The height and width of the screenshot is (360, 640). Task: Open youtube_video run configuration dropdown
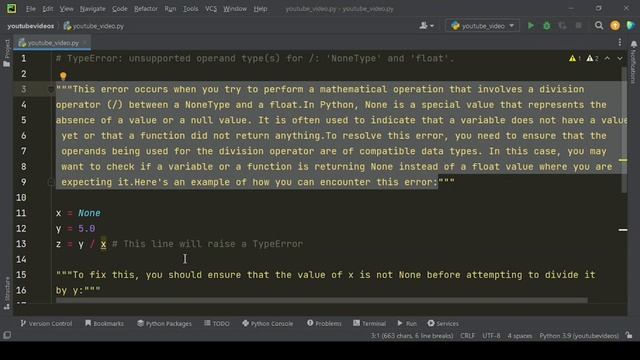click(x=482, y=26)
